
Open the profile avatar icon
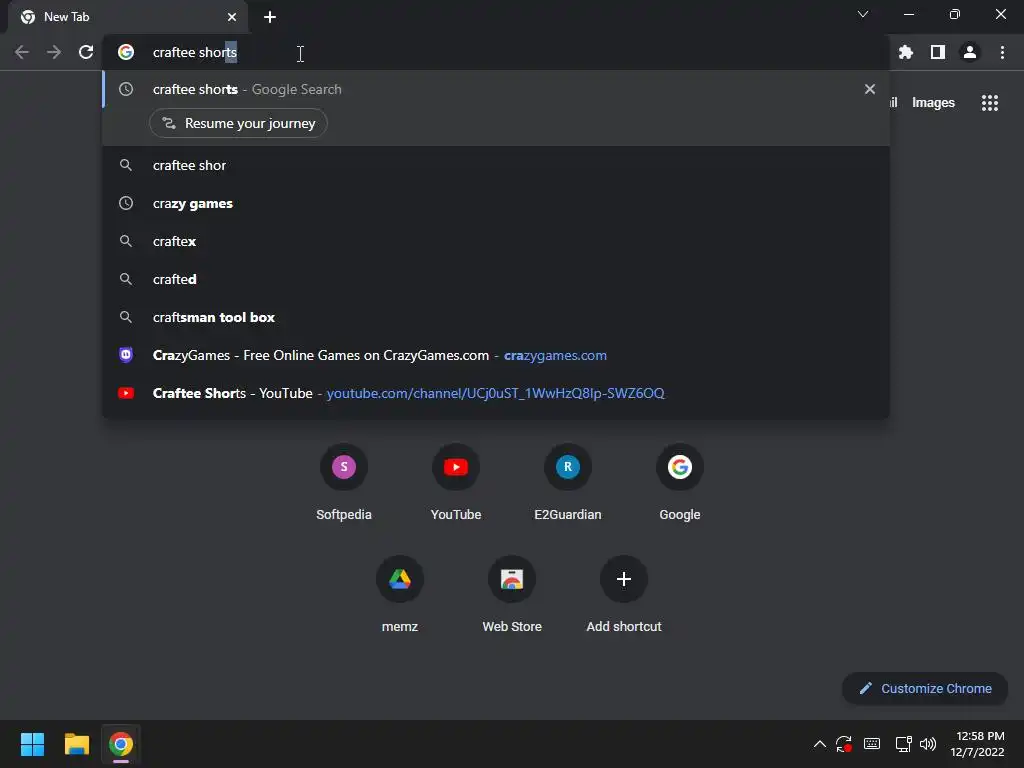tap(970, 52)
